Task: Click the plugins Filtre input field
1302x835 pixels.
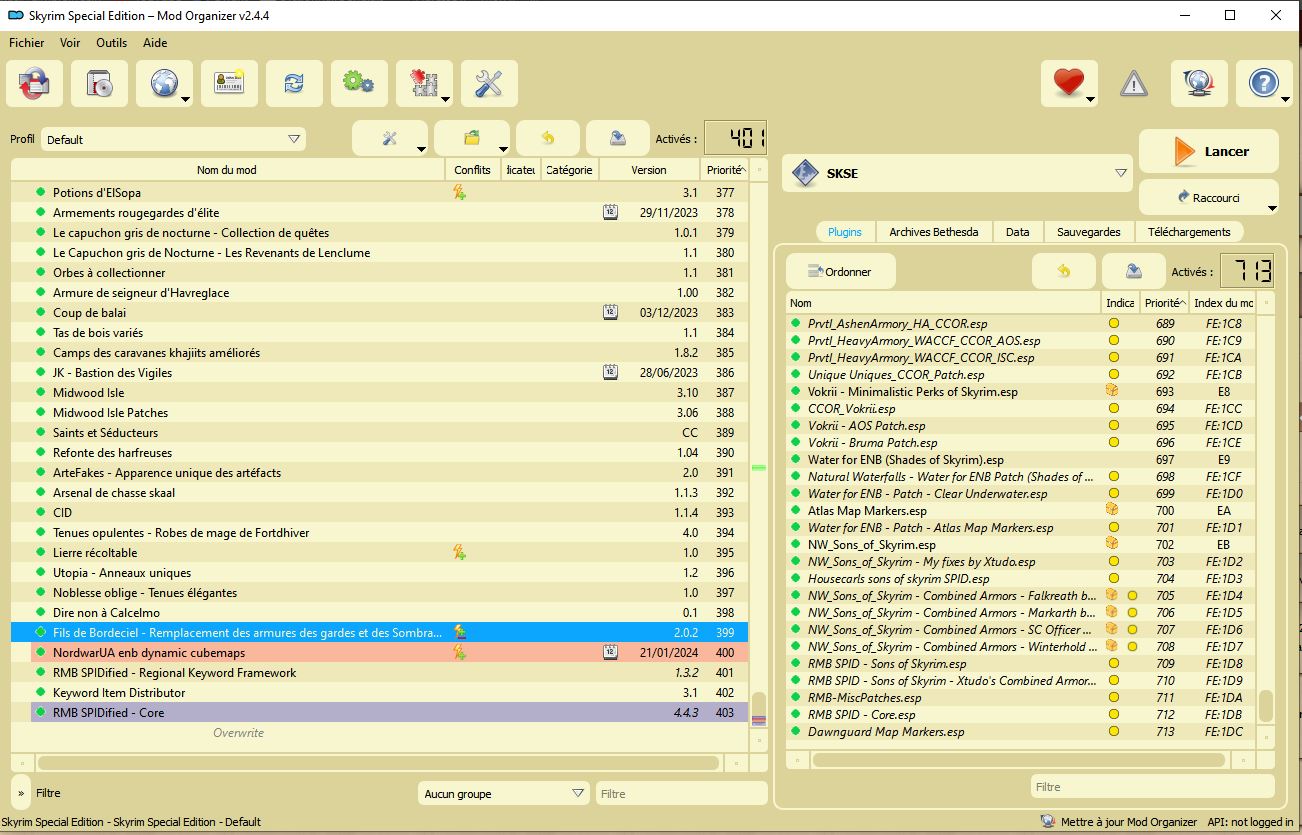Action: (x=1152, y=787)
